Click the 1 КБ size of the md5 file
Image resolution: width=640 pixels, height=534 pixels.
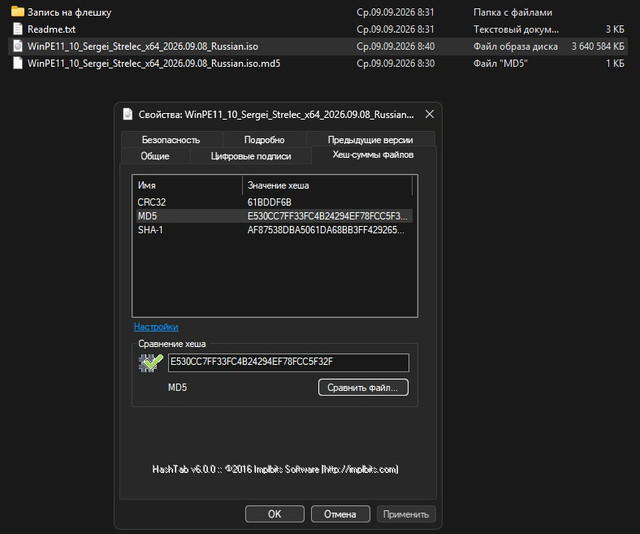(615, 64)
